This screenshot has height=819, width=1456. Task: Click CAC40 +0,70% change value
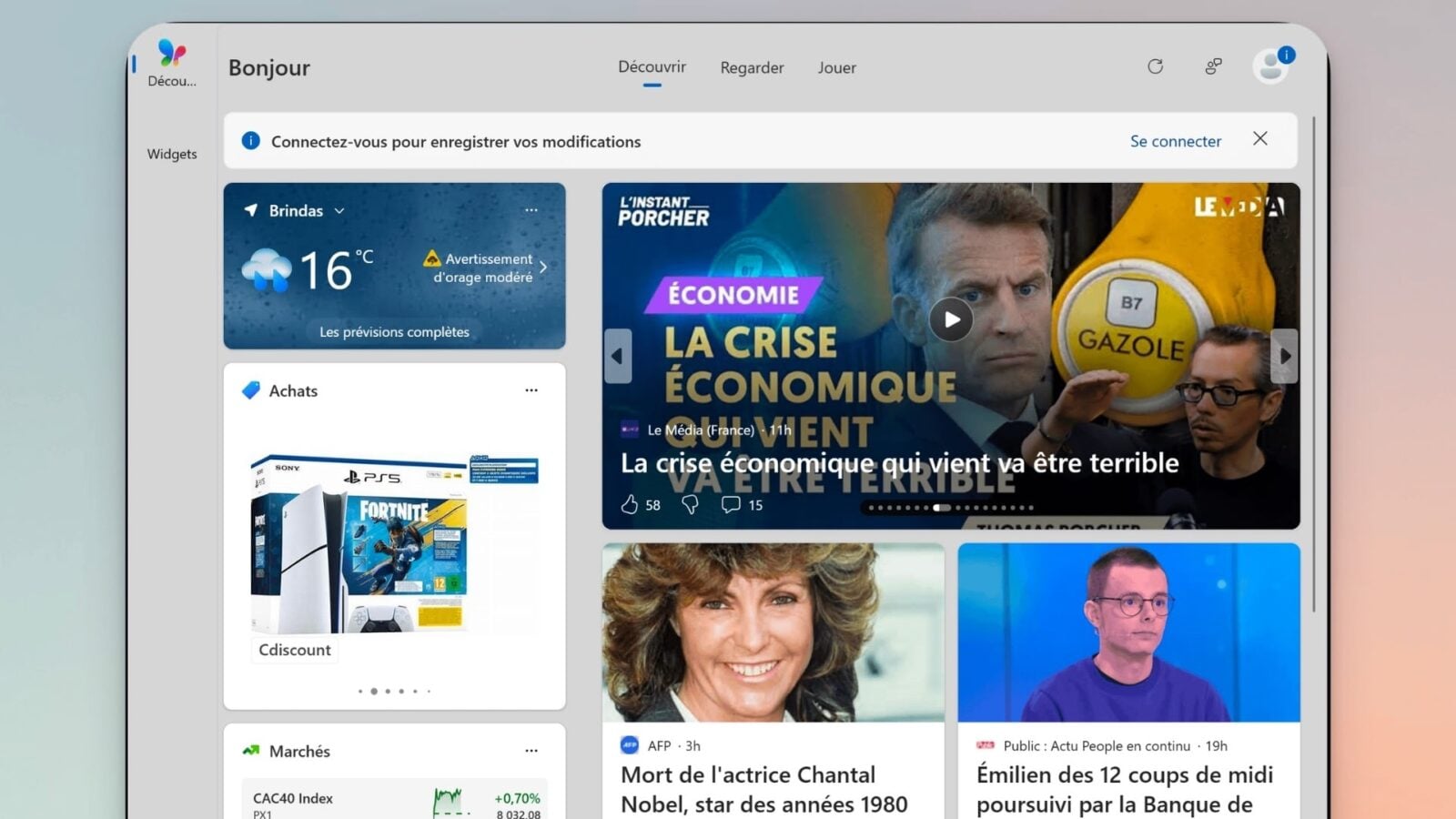(x=518, y=798)
